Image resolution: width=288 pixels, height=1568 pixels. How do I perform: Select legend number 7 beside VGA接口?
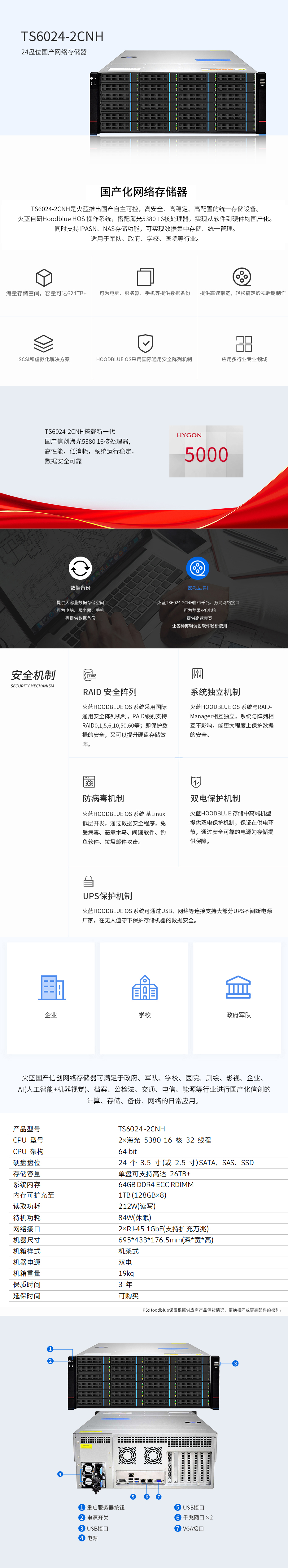(x=178, y=1528)
